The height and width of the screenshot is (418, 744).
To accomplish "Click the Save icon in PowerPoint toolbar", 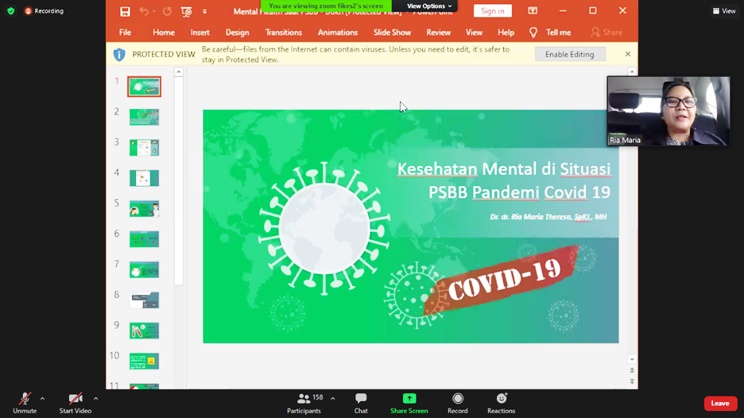I will pos(125,12).
